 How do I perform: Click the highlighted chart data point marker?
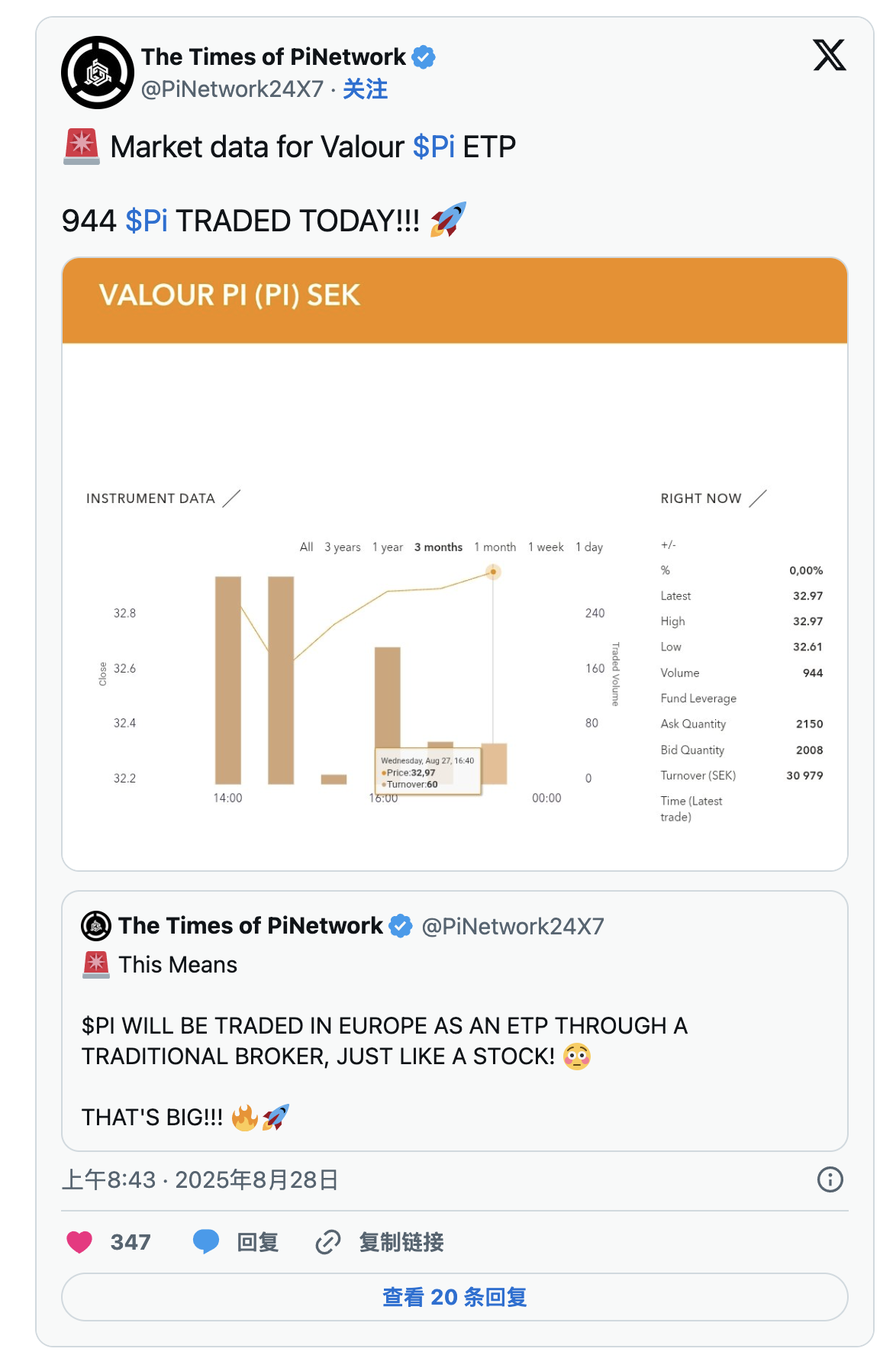(x=493, y=572)
